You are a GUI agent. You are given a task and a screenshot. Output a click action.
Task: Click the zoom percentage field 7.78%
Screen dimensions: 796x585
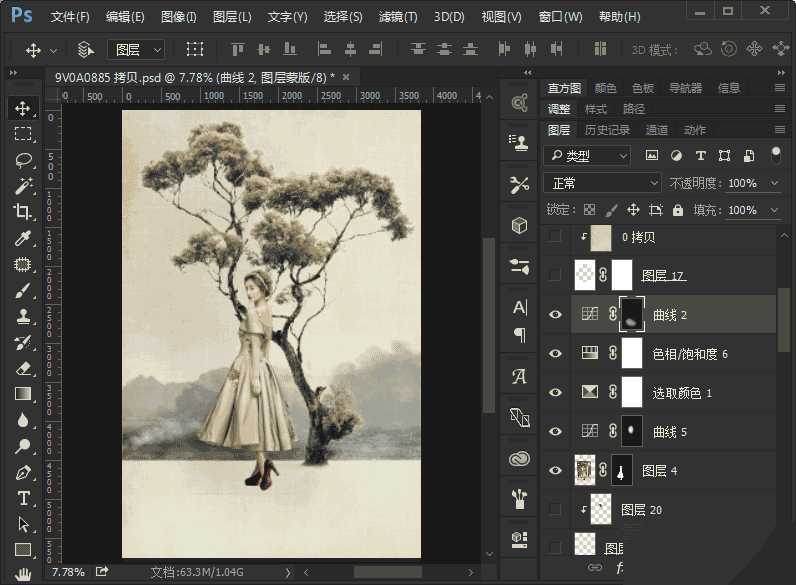[68, 572]
